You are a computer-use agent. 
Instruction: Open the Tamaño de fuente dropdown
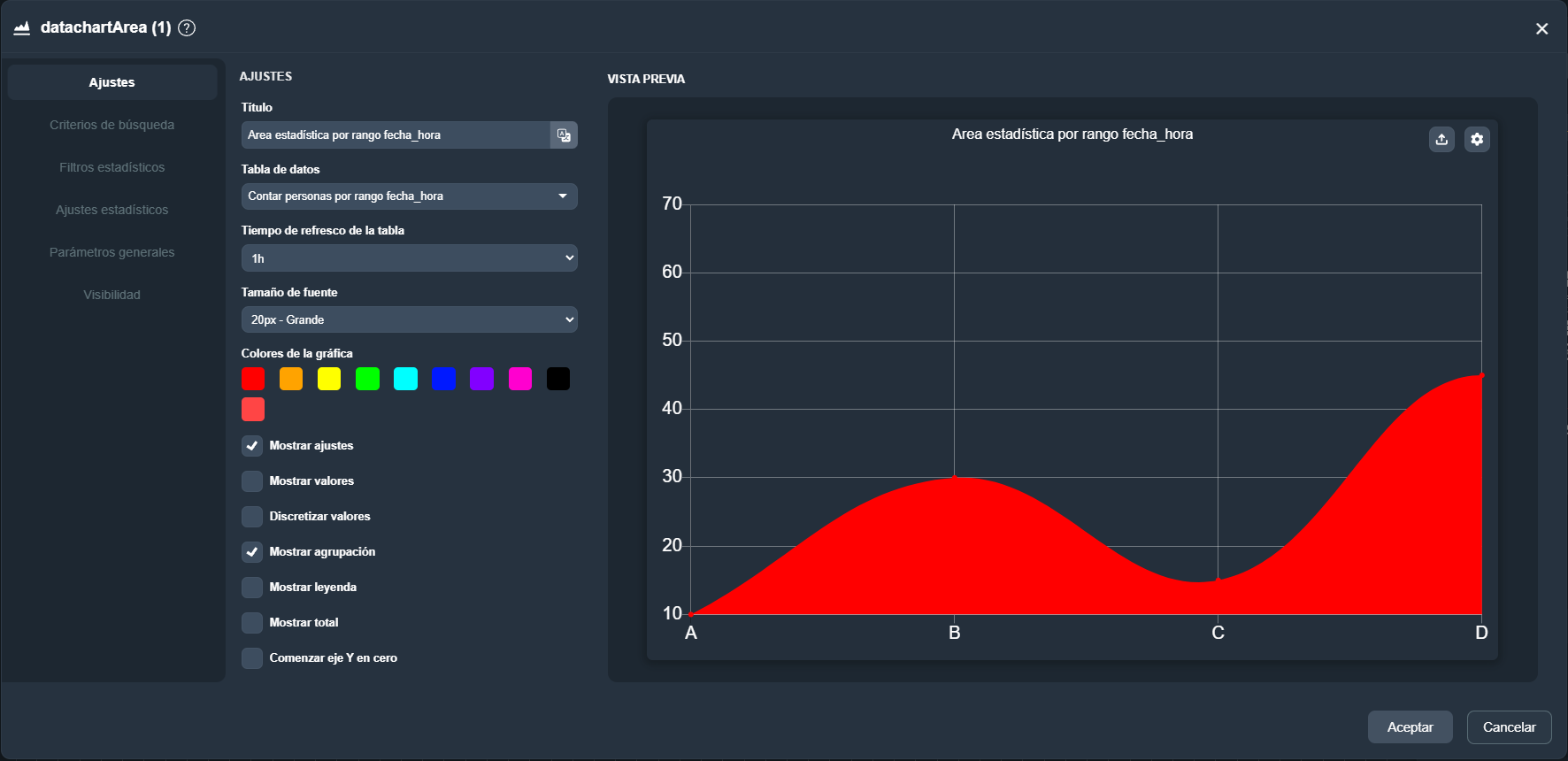(409, 319)
